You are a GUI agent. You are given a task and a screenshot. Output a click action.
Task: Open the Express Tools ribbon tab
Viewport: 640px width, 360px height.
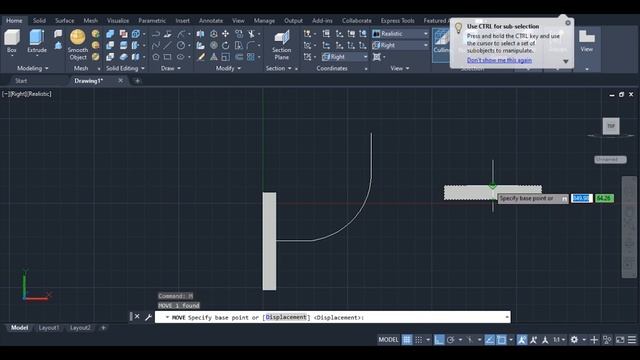[x=398, y=20]
